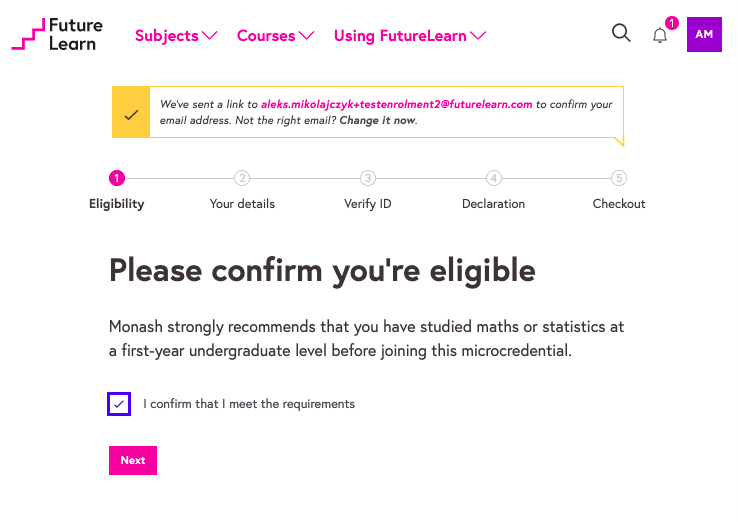Click the yellow checkmark banner icon
The image size is (738, 522).
(131, 116)
